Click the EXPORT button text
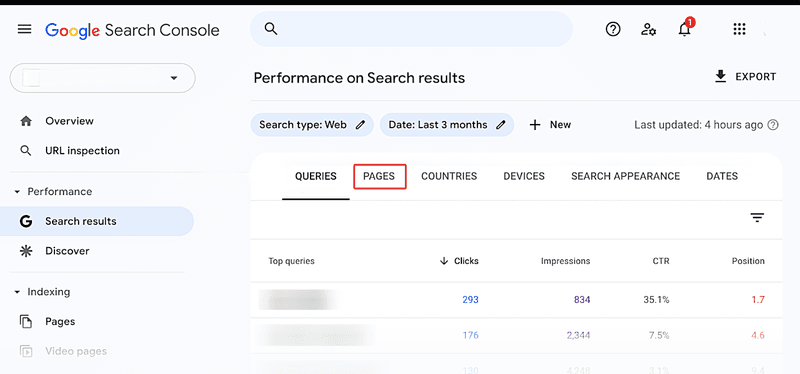 coord(756,77)
